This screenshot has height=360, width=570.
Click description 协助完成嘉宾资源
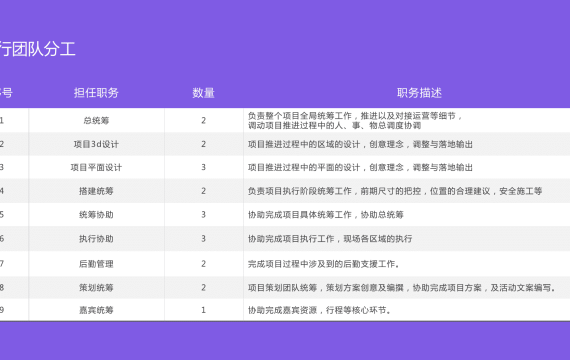coord(320,310)
